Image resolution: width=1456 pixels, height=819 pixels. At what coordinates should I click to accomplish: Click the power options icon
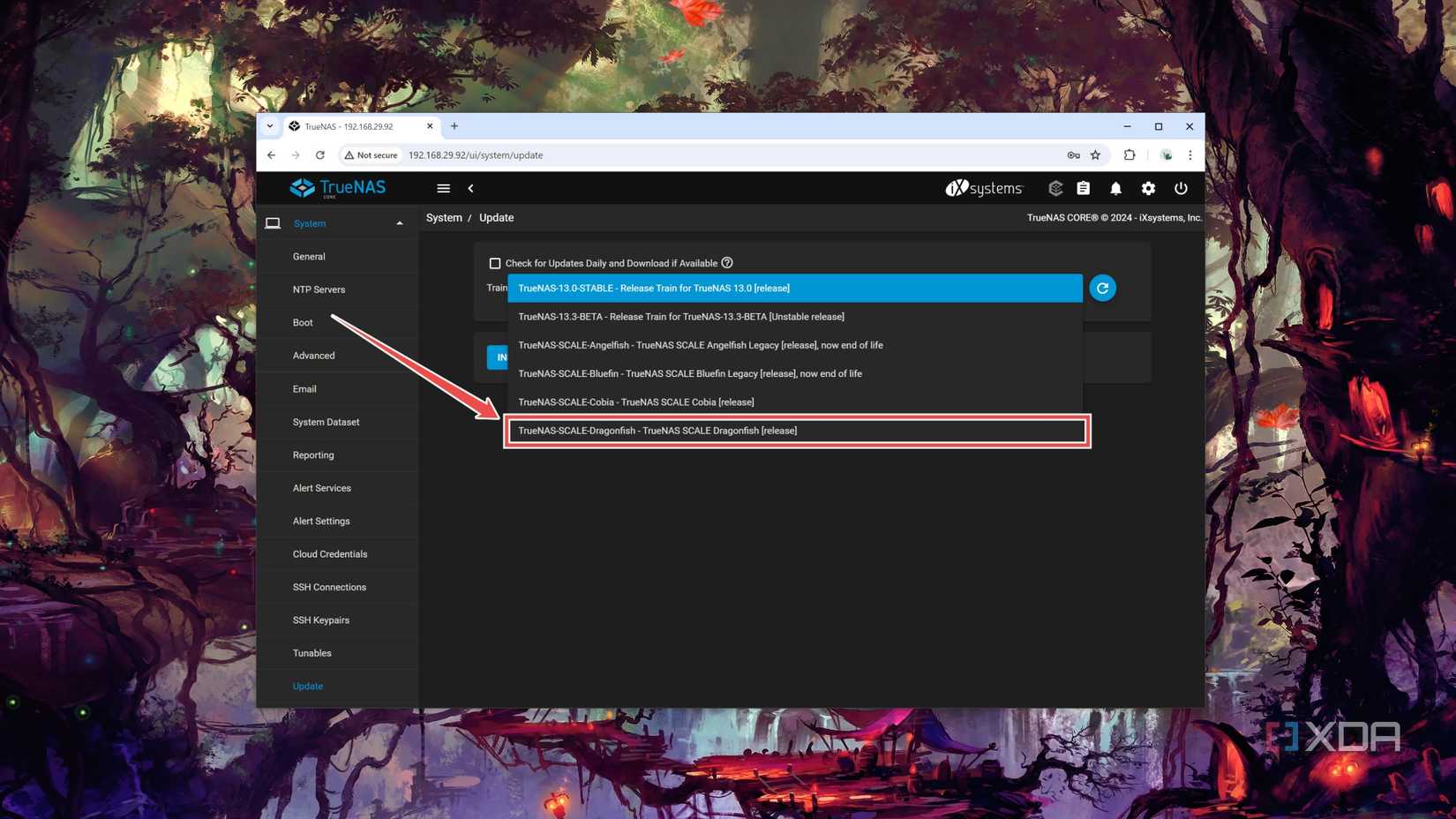1181,188
